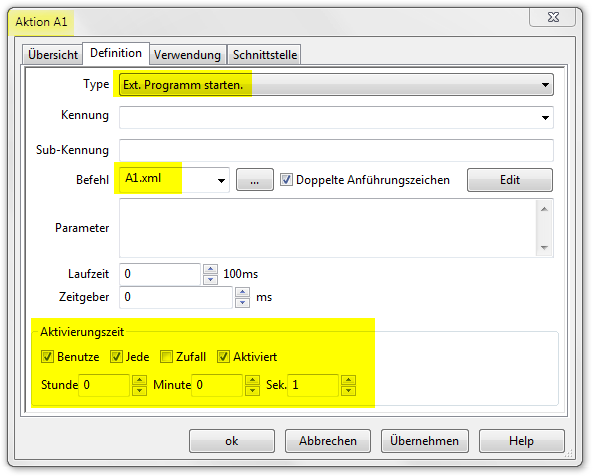Open the Schnittstelle tab
This screenshot has width=593, height=476.
pos(265,55)
